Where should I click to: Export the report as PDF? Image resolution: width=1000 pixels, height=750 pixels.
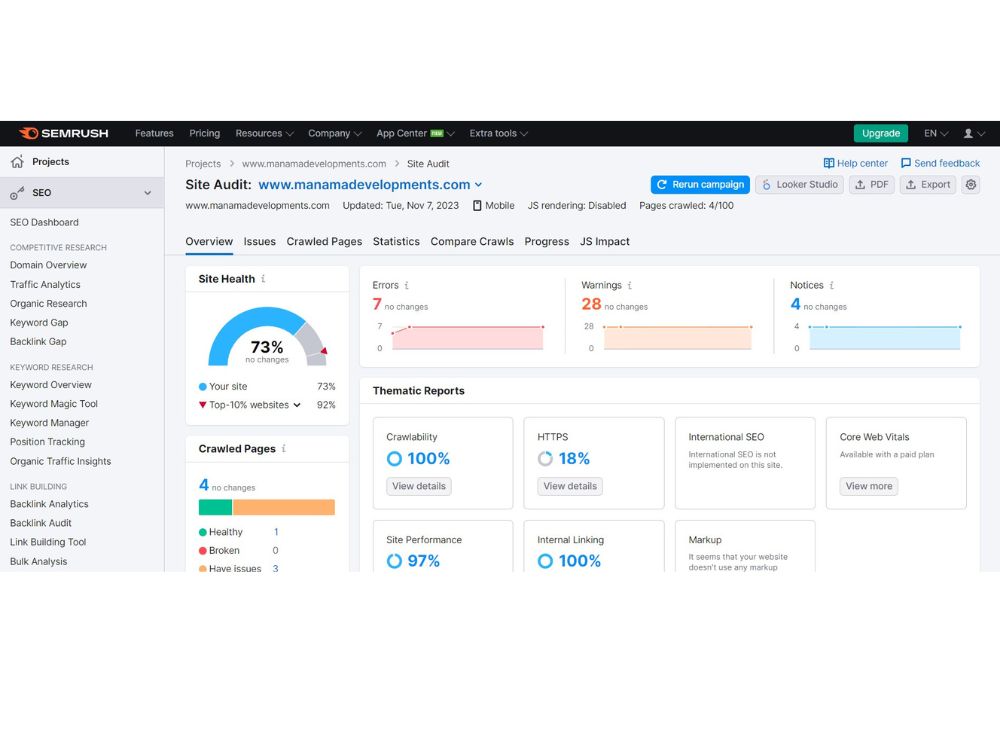click(872, 184)
